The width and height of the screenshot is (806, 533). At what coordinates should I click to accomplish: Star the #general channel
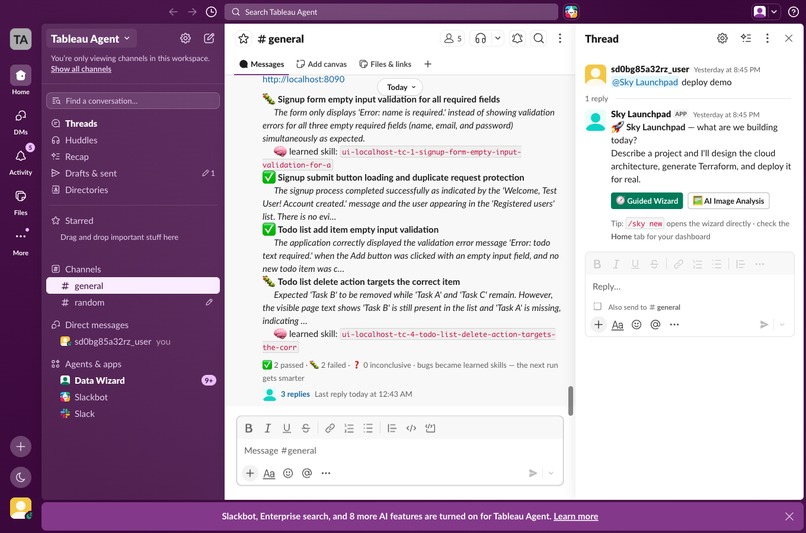coord(244,39)
